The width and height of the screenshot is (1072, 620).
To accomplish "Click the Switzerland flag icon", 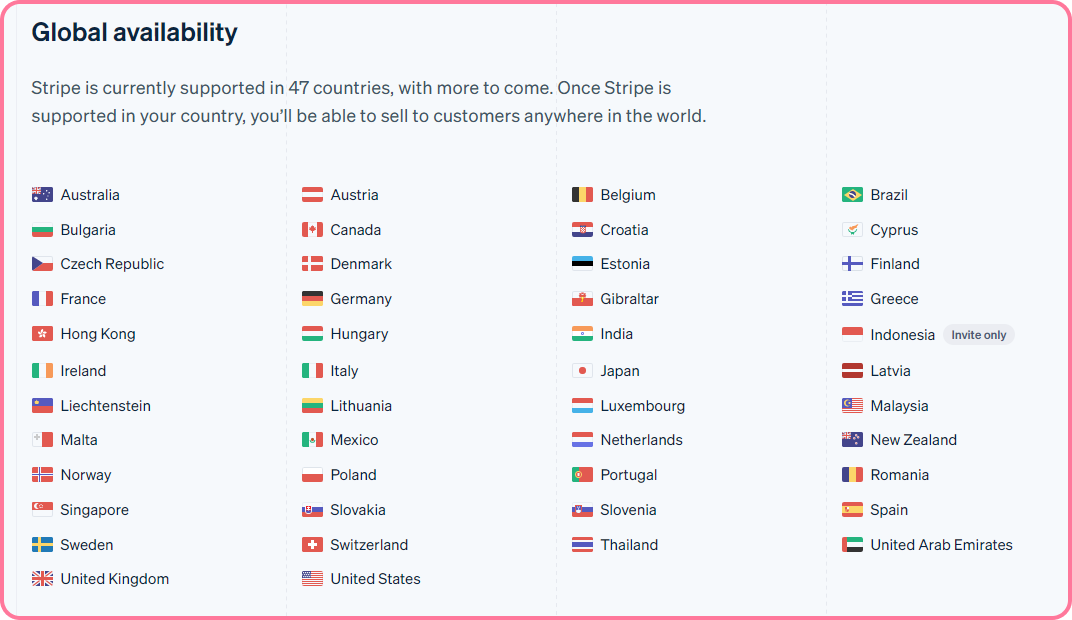I will (312, 545).
